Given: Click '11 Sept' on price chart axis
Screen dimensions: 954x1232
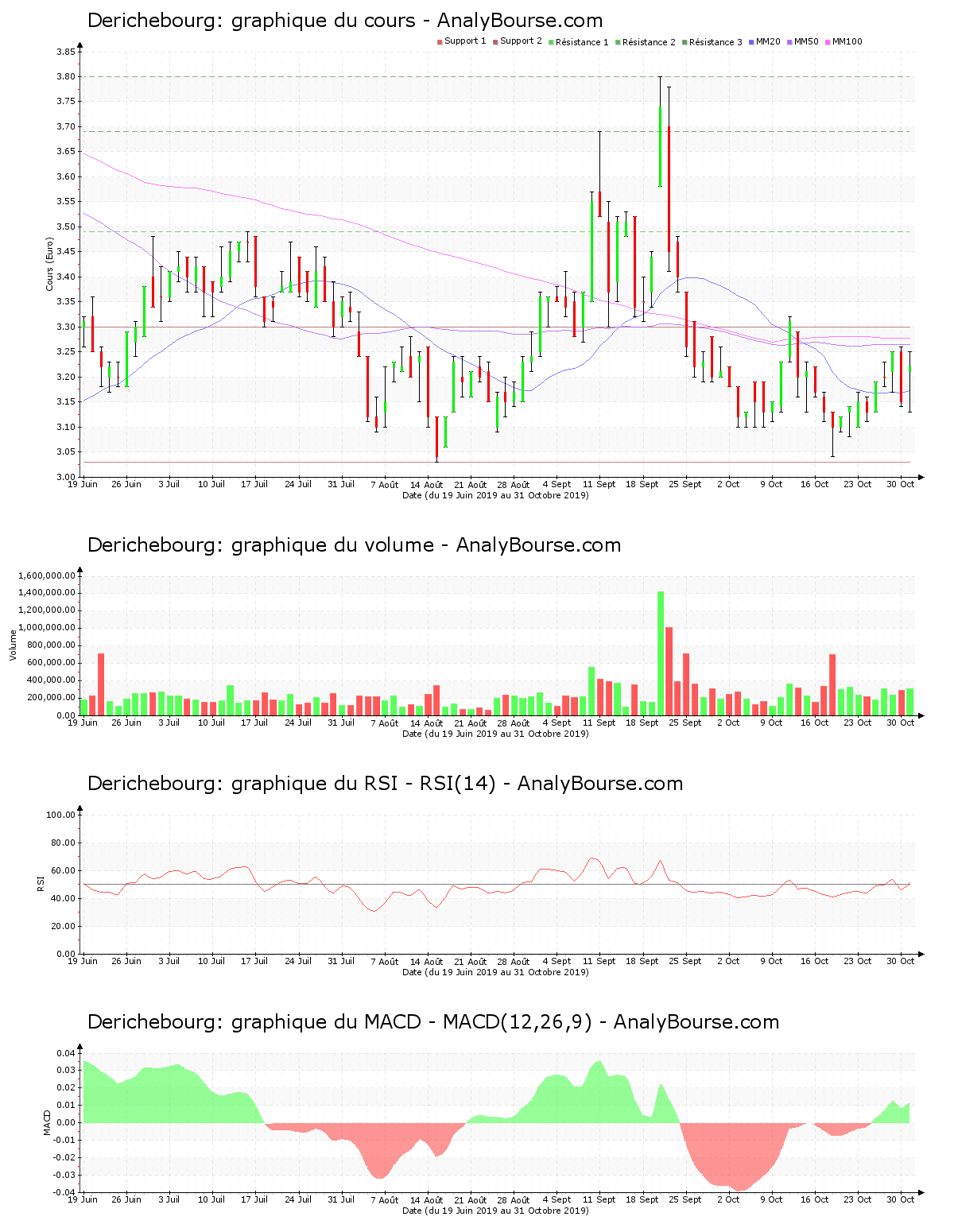Looking at the screenshot, I should pyautogui.click(x=599, y=484).
